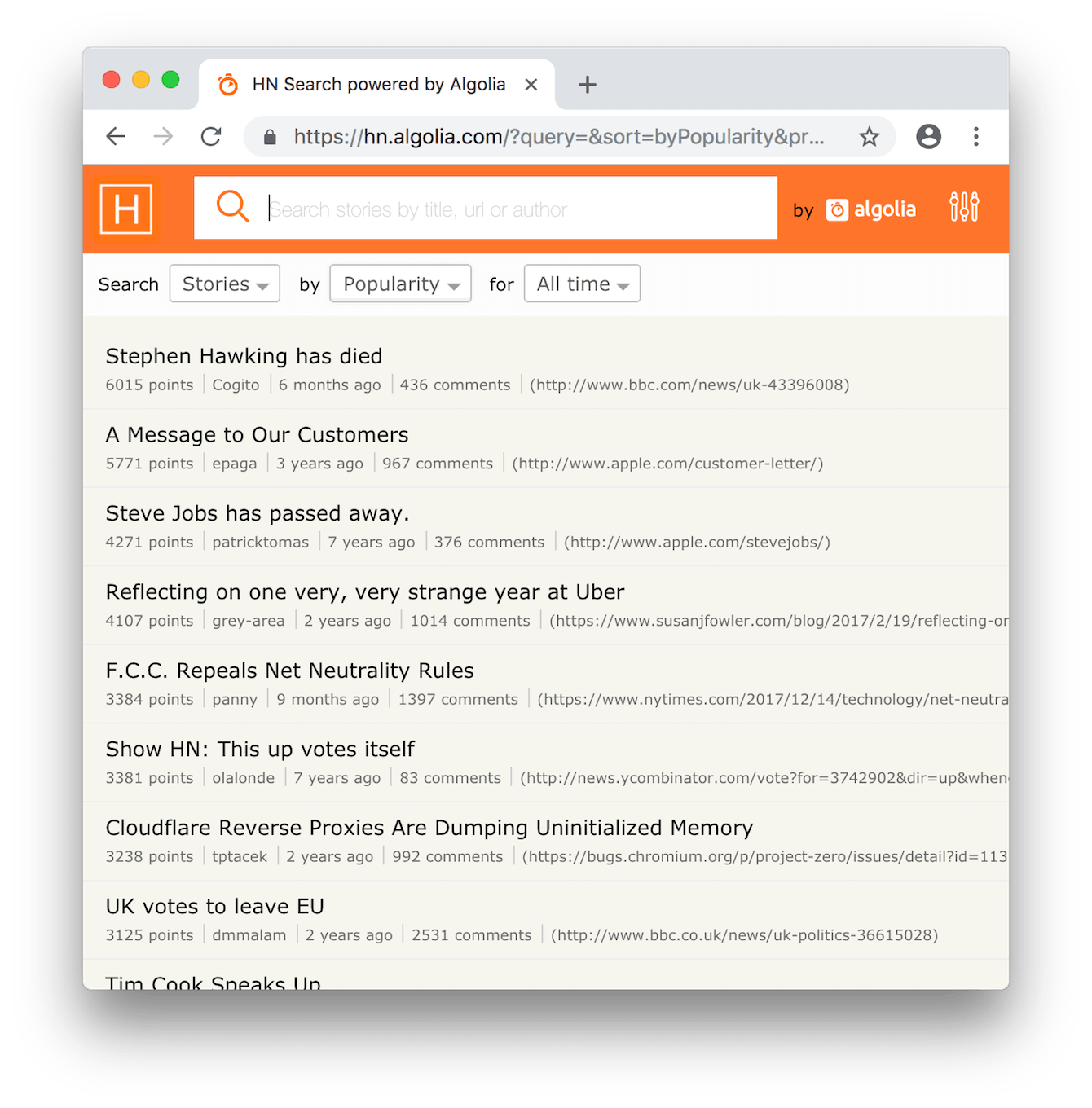Open 'Stephen Hawking has died' story

(x=244, y=356)
